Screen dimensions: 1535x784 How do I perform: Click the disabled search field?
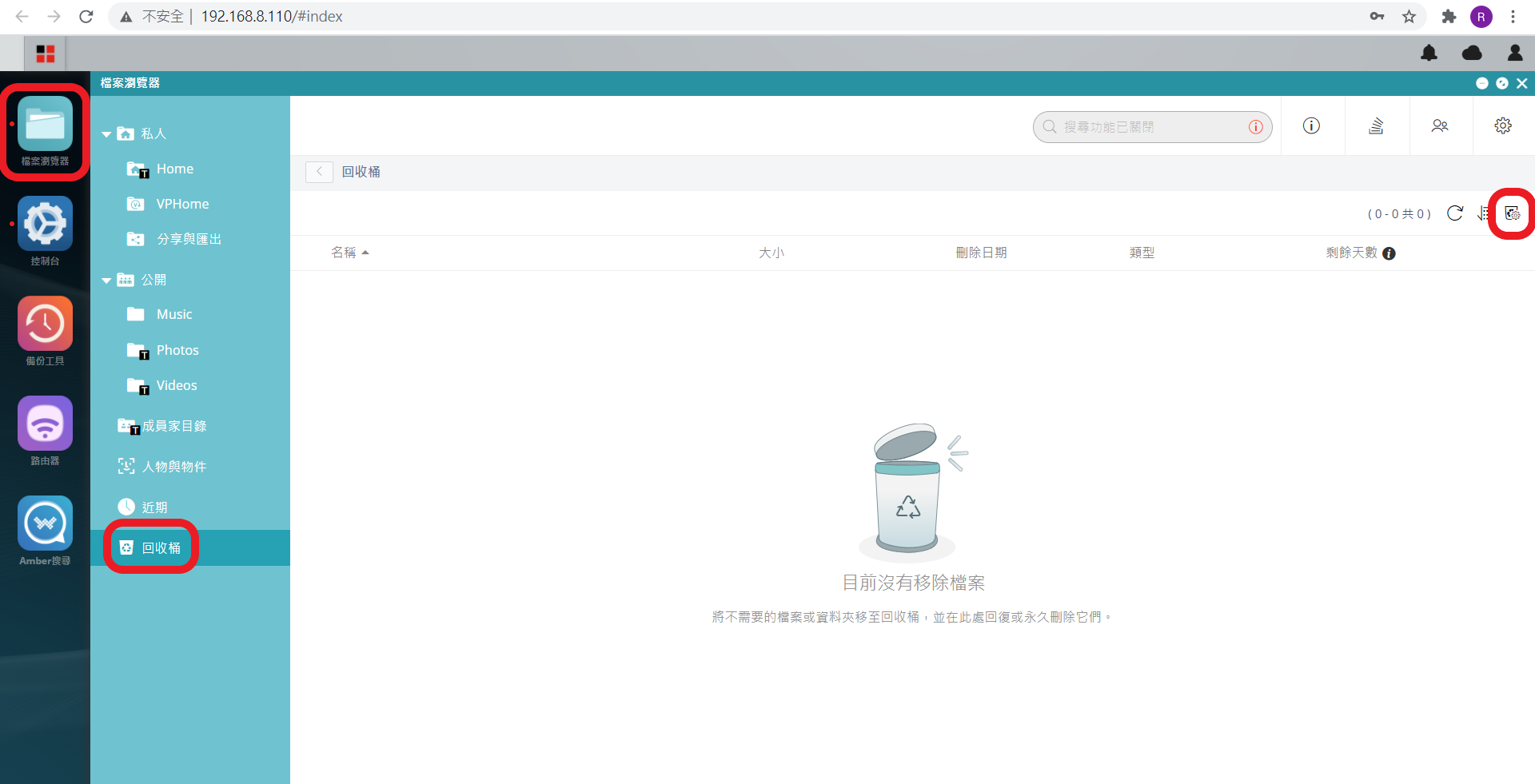tap(1152, 127)
